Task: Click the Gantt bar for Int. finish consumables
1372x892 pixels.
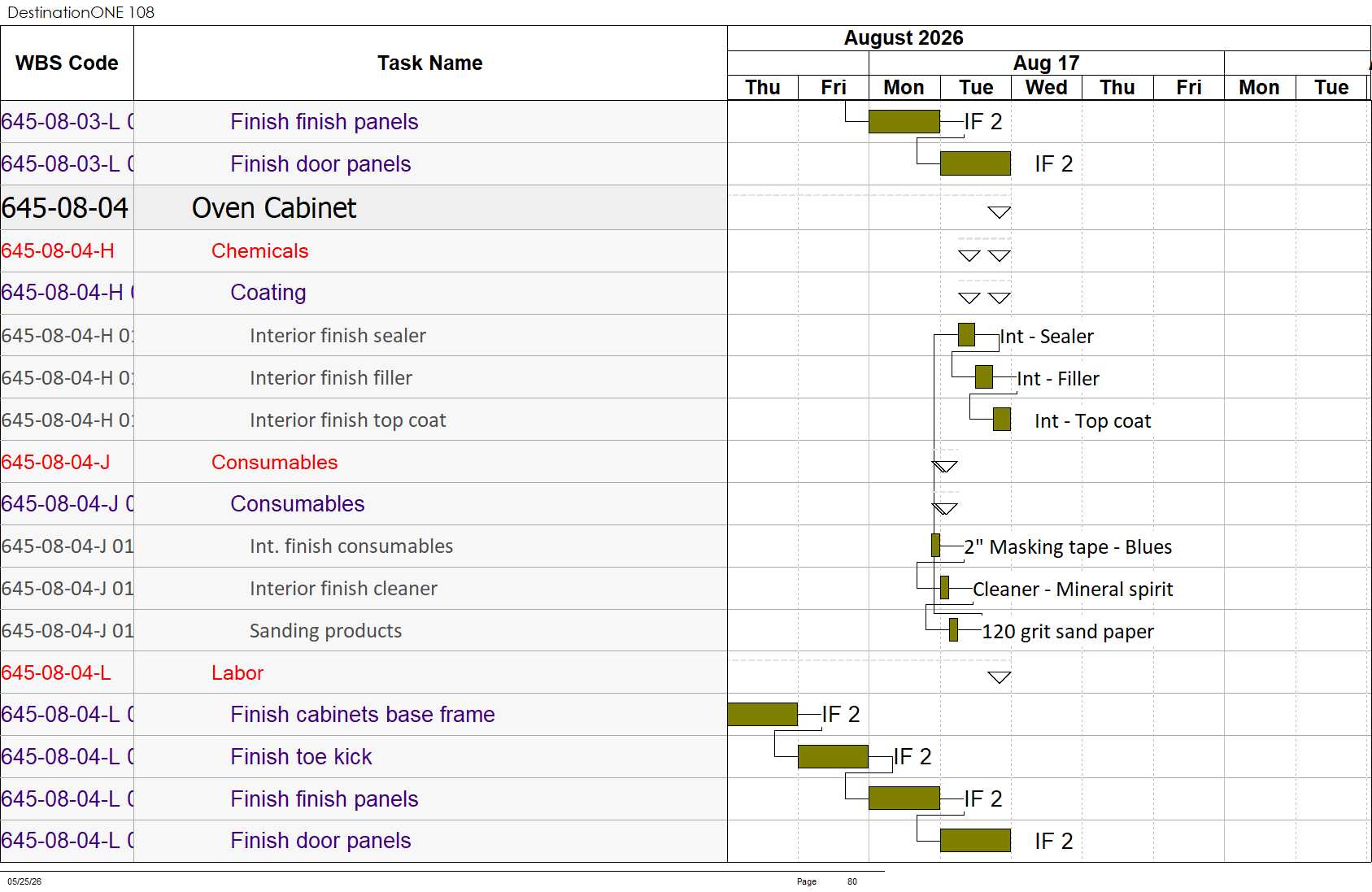Action: [x=936, y=546]
